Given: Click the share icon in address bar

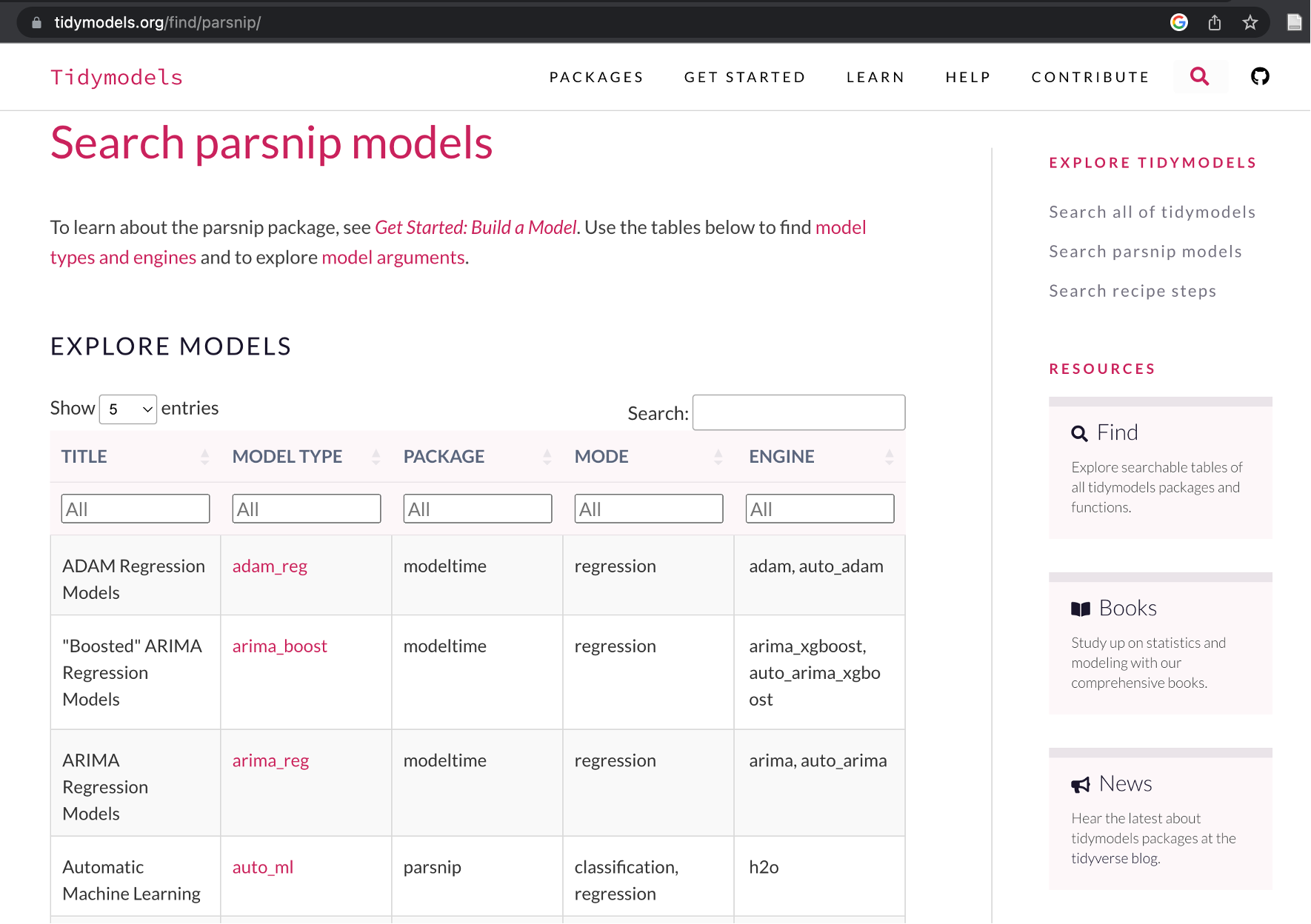Looking at the screenshot, I should (x=1215, y=22).
